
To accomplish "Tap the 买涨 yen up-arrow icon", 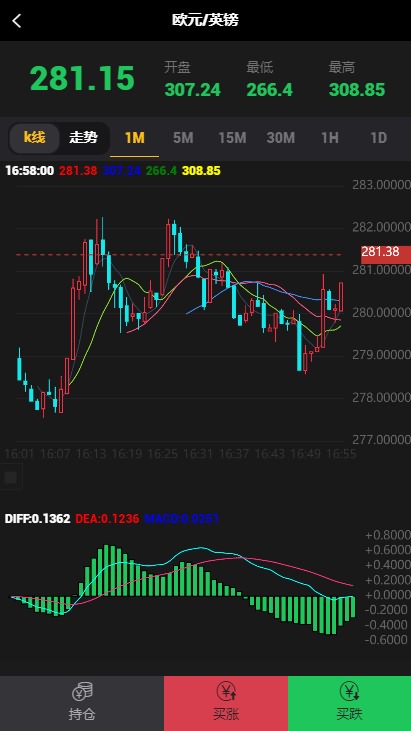I will [226, 691].
